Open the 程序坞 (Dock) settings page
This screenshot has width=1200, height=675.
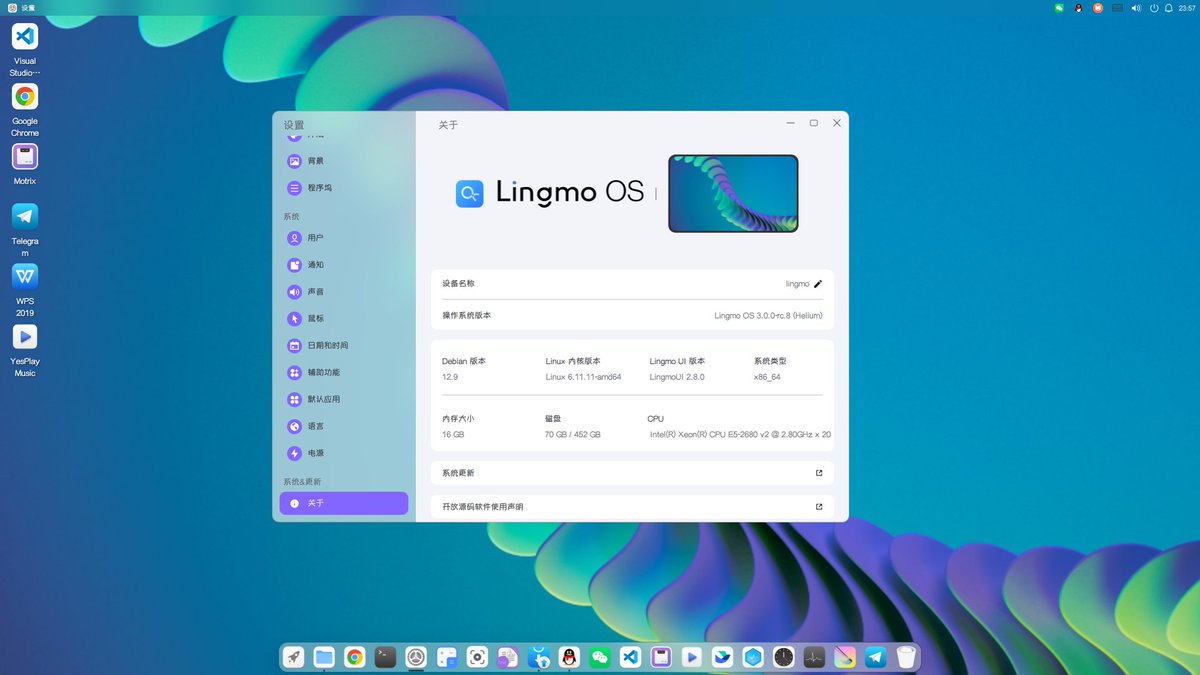coord(344,188)
